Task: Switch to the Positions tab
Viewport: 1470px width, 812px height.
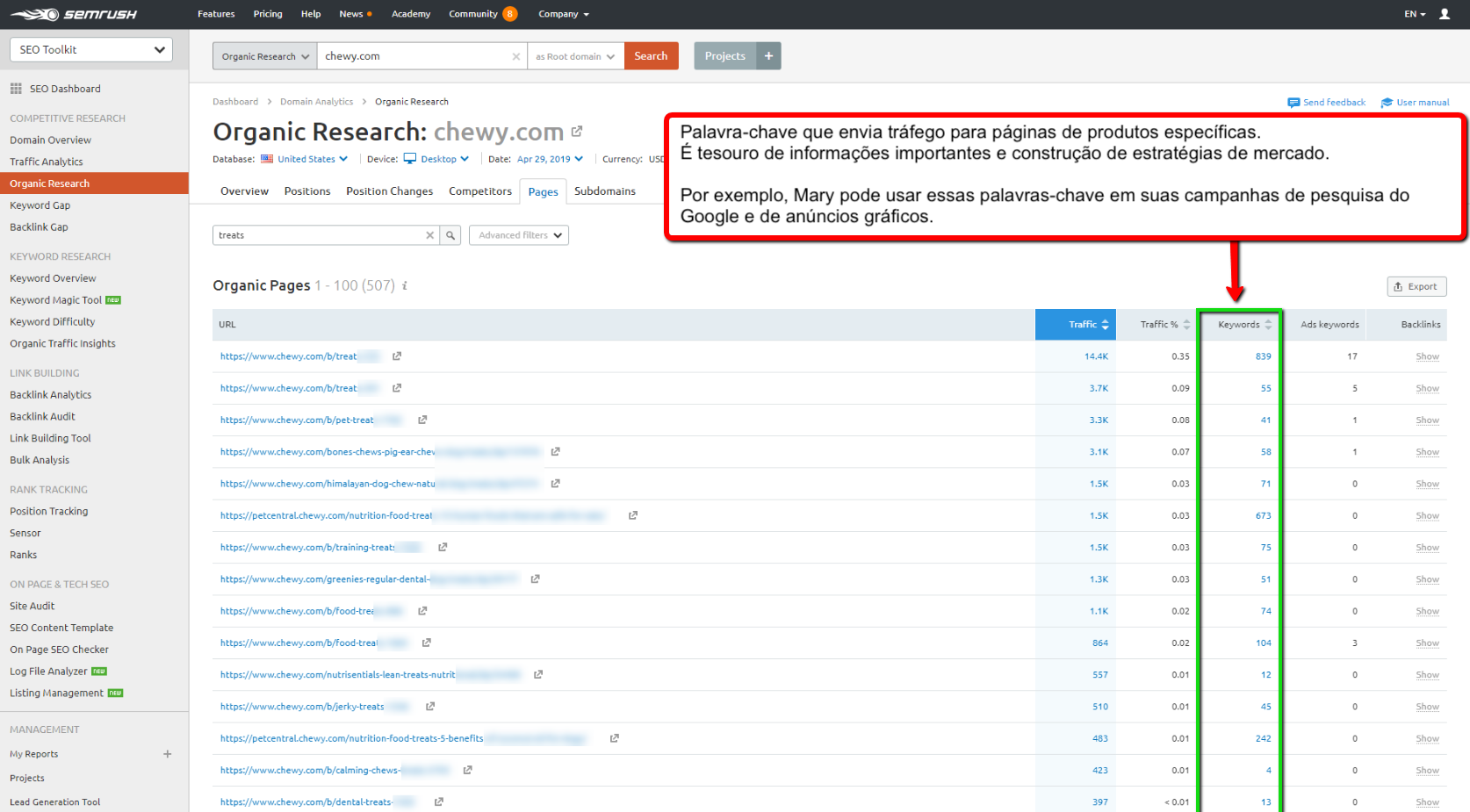Action: click(x=307, y=191)
